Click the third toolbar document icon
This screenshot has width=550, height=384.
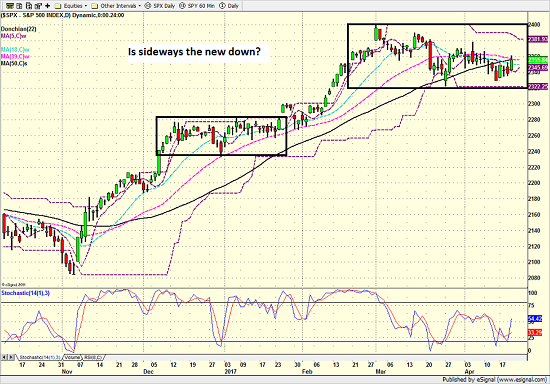coord(29,6)
